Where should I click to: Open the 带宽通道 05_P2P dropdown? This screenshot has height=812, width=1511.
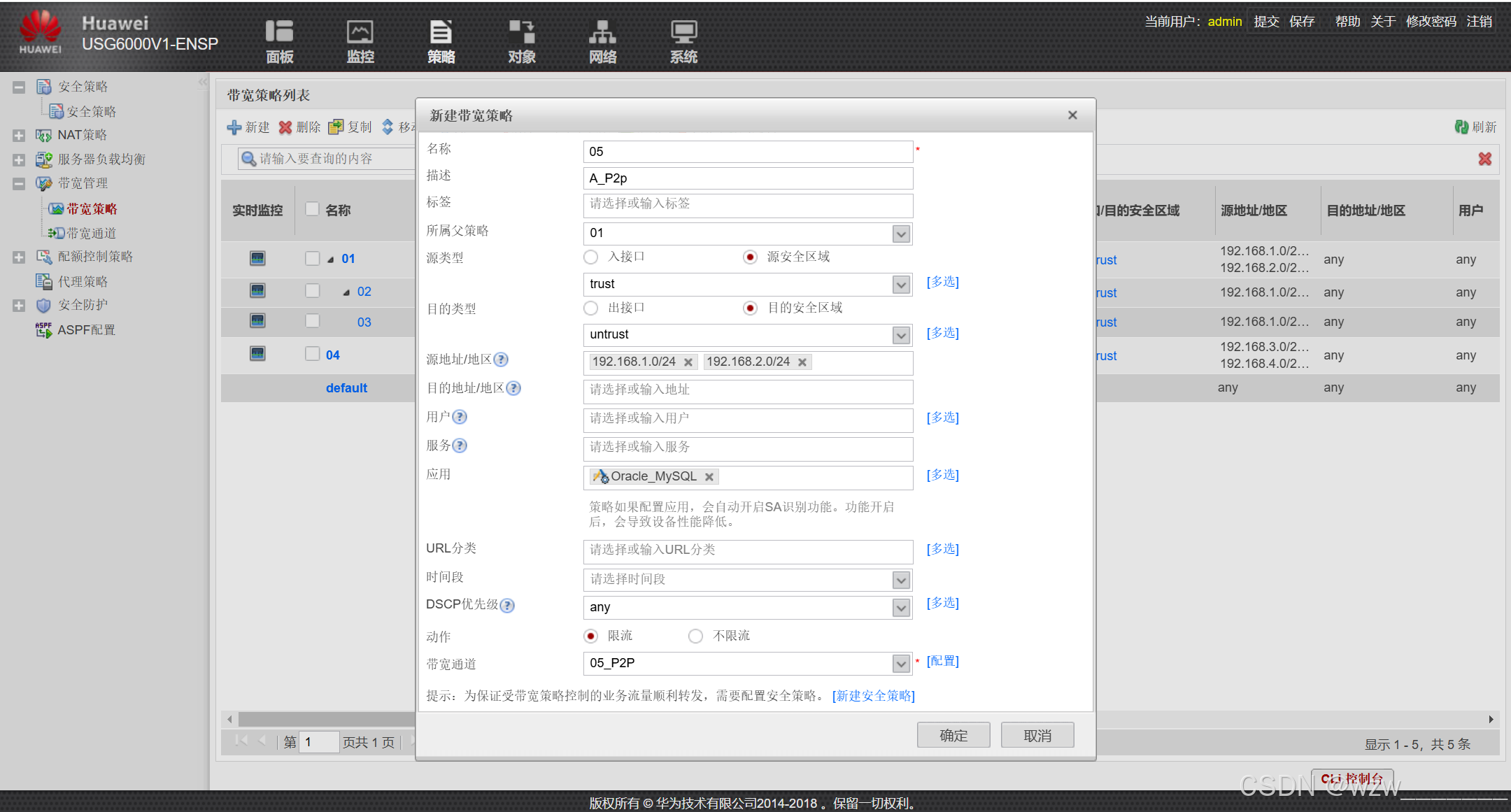tap(901, 664)
